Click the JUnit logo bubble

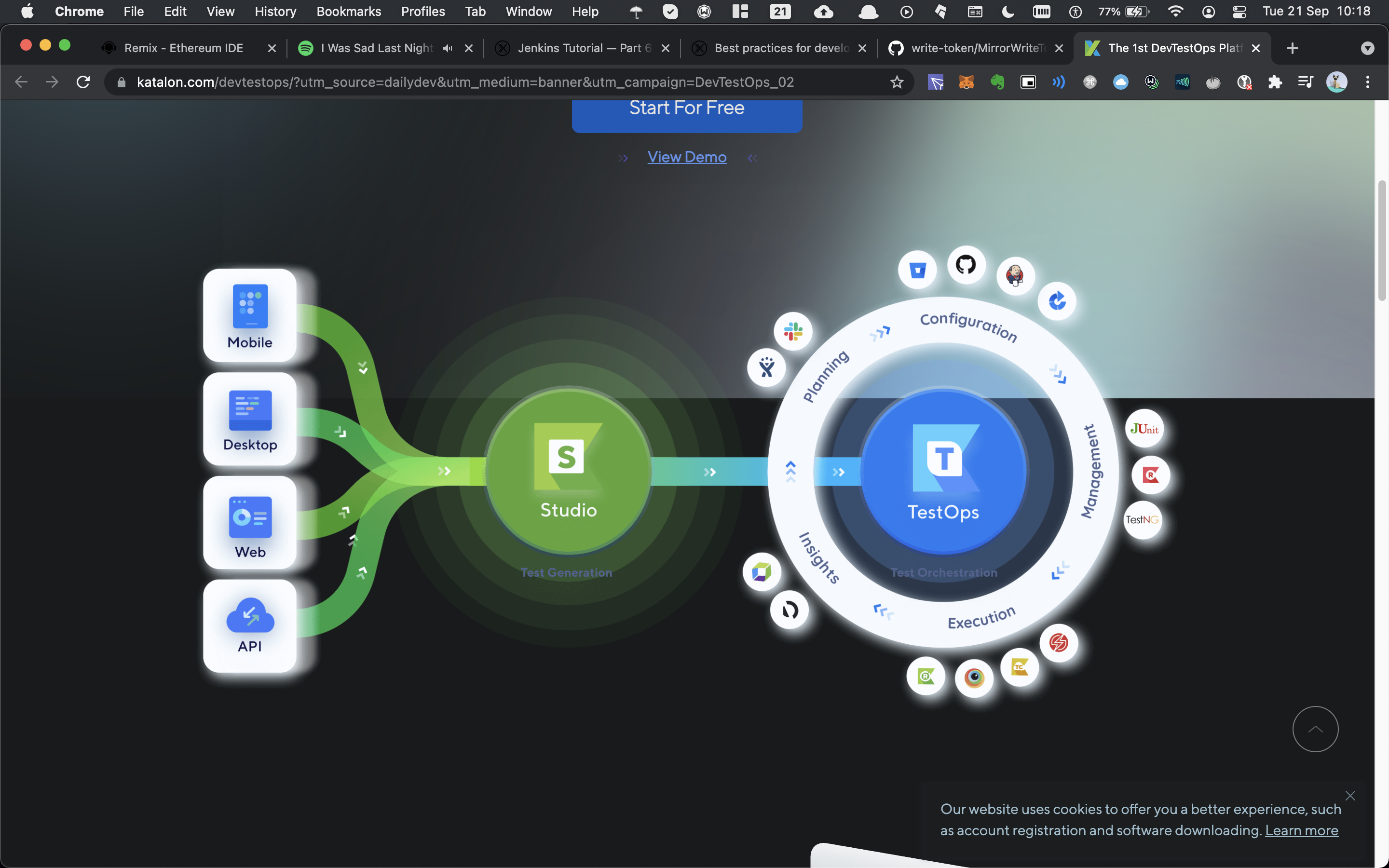click(1144, 429)
